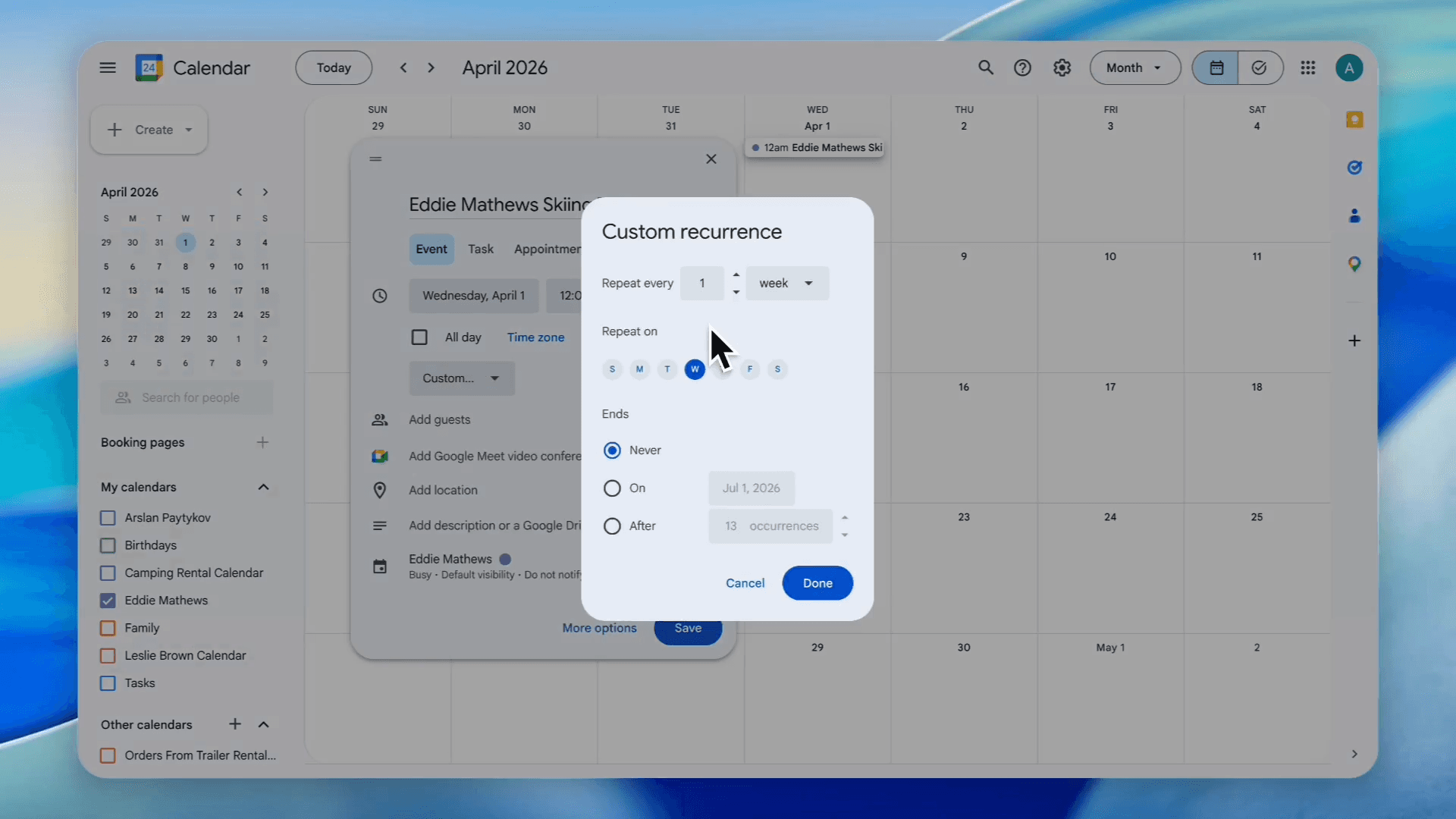1456x819 pixels.
Task: Open the Create button dropdown
Action: click(149, 130)
